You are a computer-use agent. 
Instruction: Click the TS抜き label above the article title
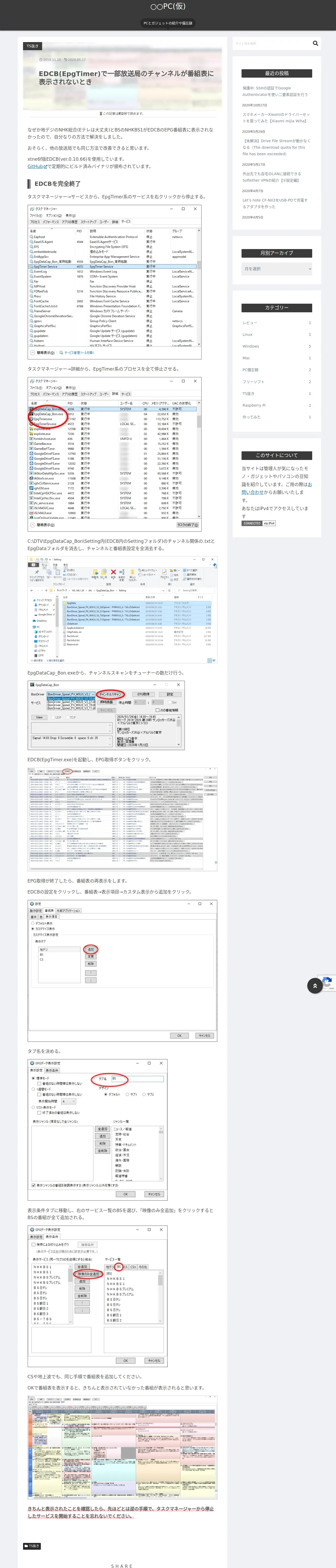[x=32, y=46]
